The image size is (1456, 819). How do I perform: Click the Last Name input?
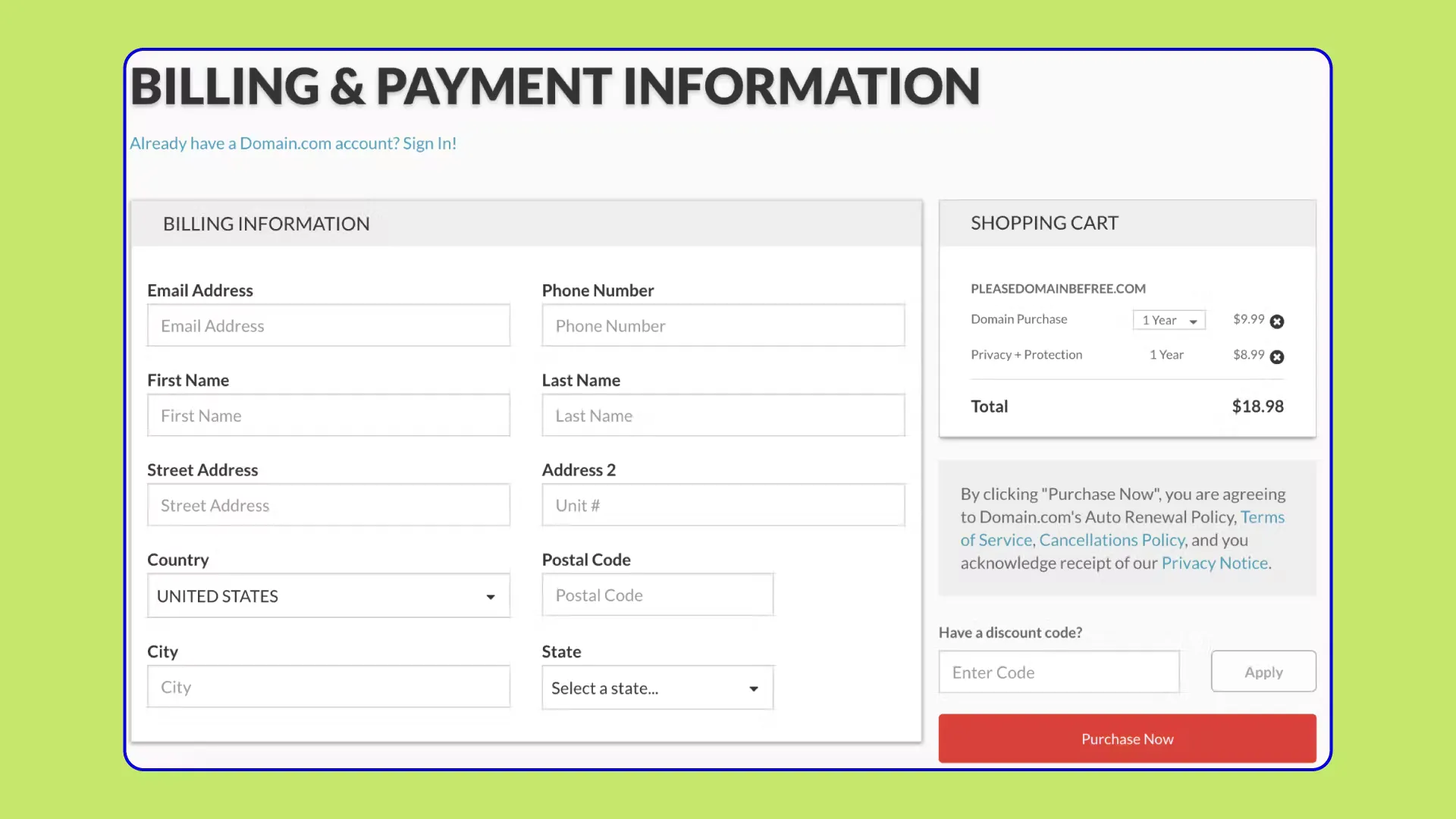pyautogui.click(x=723, y=416)
